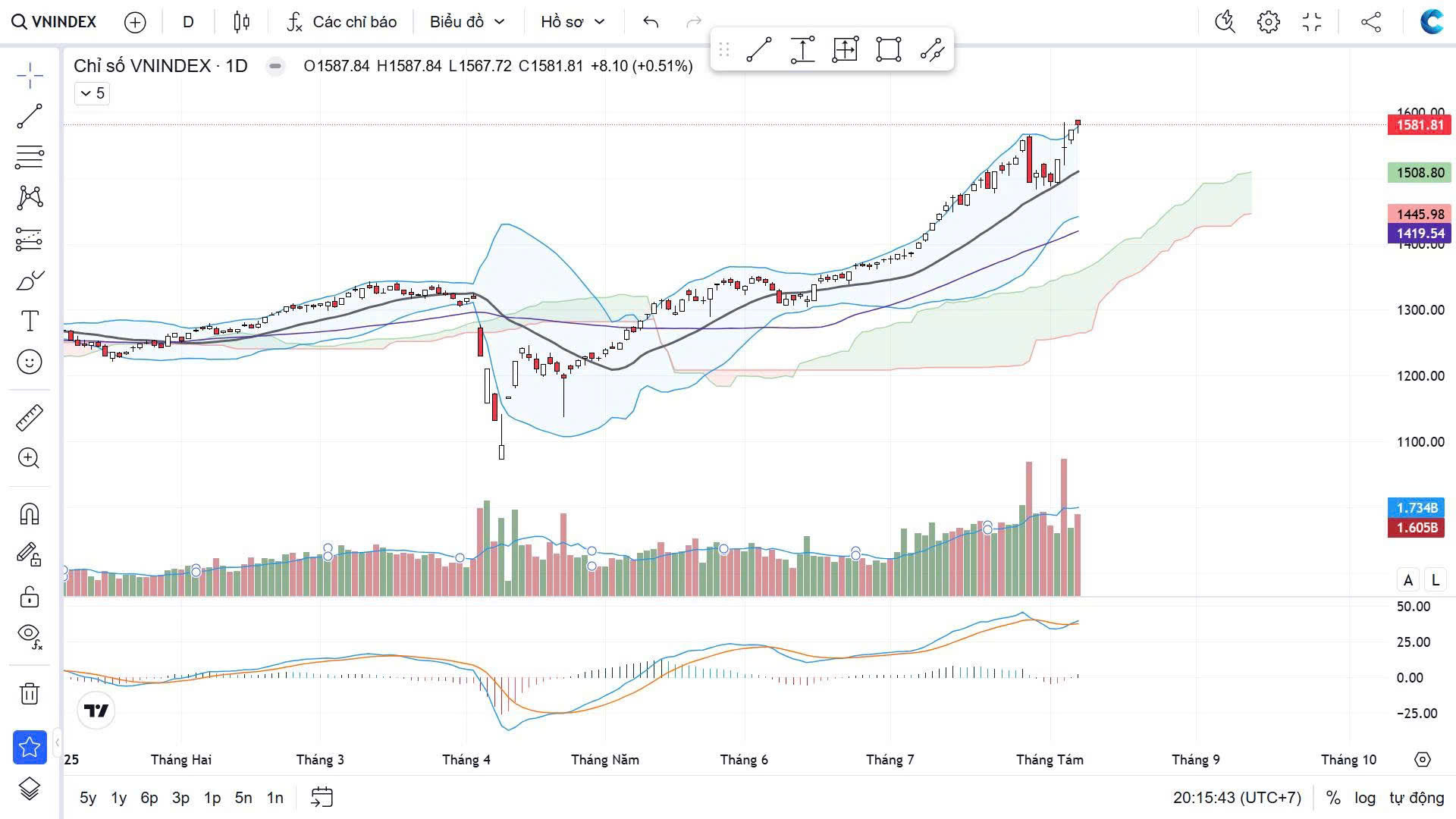Toggle log scale on price axis
Screen dimensions: 1456x819
point(1365,798)
